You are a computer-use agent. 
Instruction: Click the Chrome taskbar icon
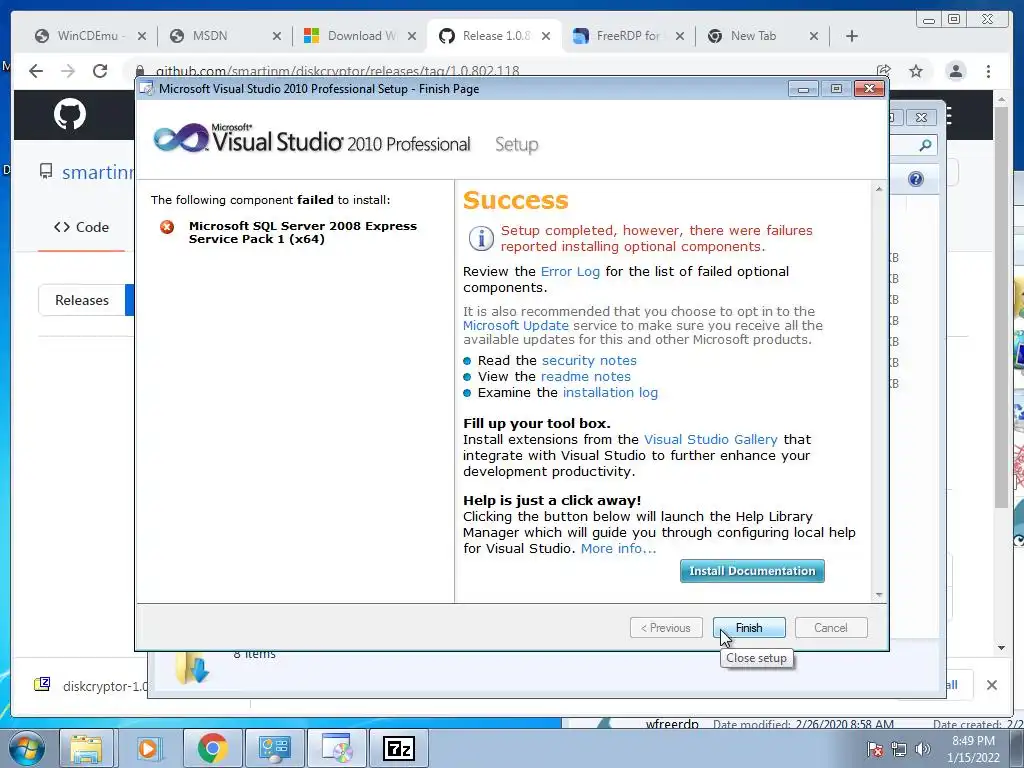(x=212, y=748)
